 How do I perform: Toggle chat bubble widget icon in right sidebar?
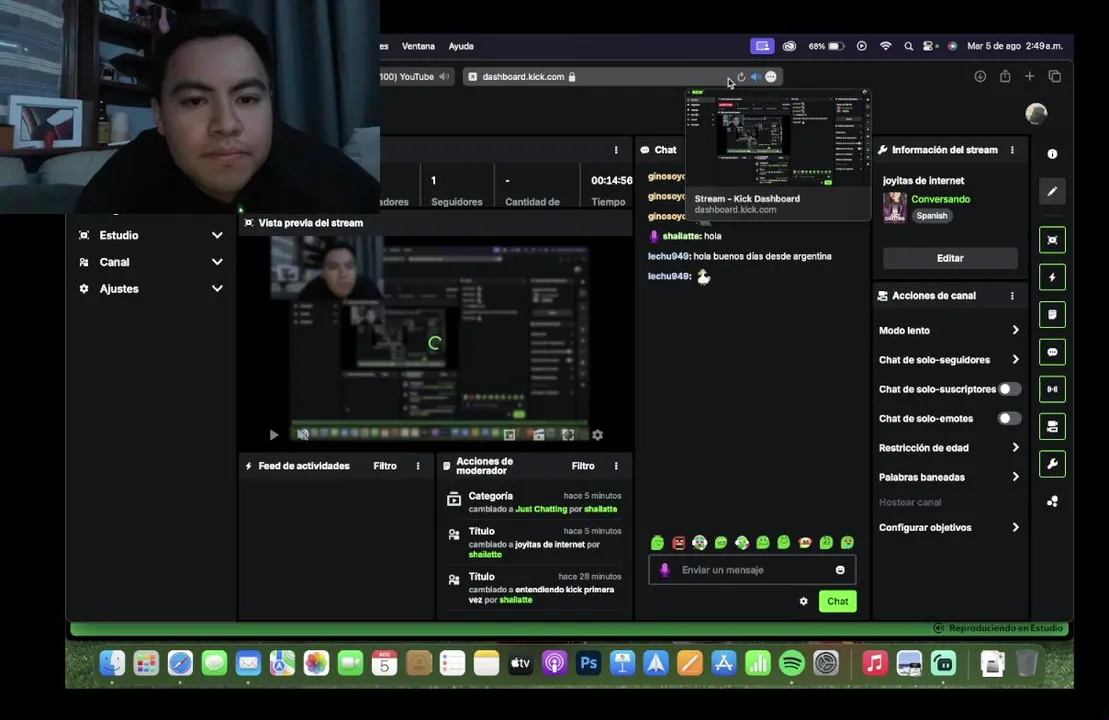coord(1052,352)
